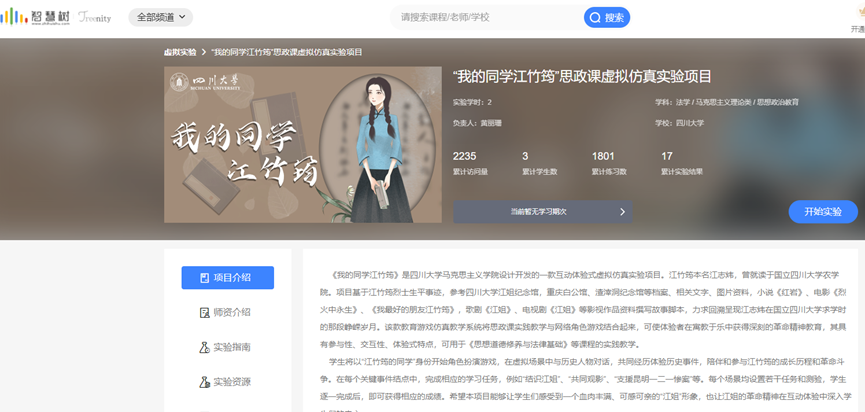Switch to the 师资介绍 tab

pyautogui.click(x=227, y=312)
